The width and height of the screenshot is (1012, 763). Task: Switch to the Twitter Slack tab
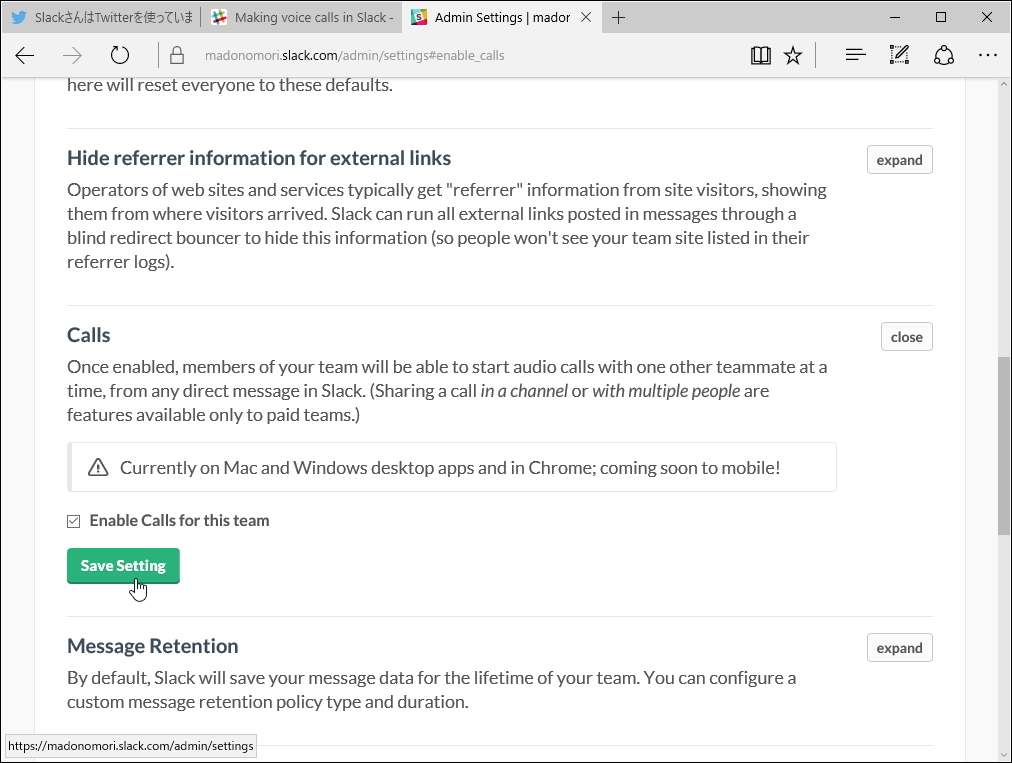[x=102, y=17]
